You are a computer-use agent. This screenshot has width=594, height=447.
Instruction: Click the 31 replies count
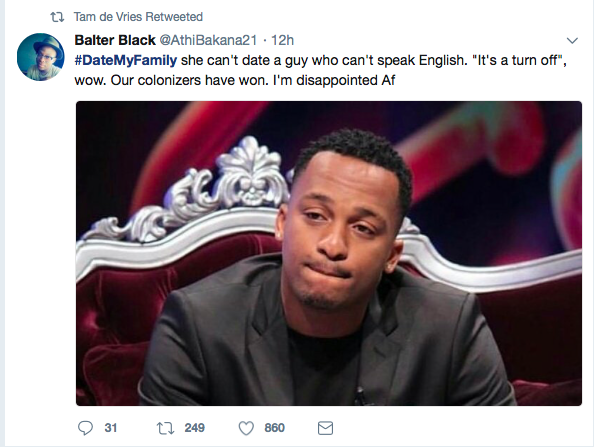pos(111,428)
